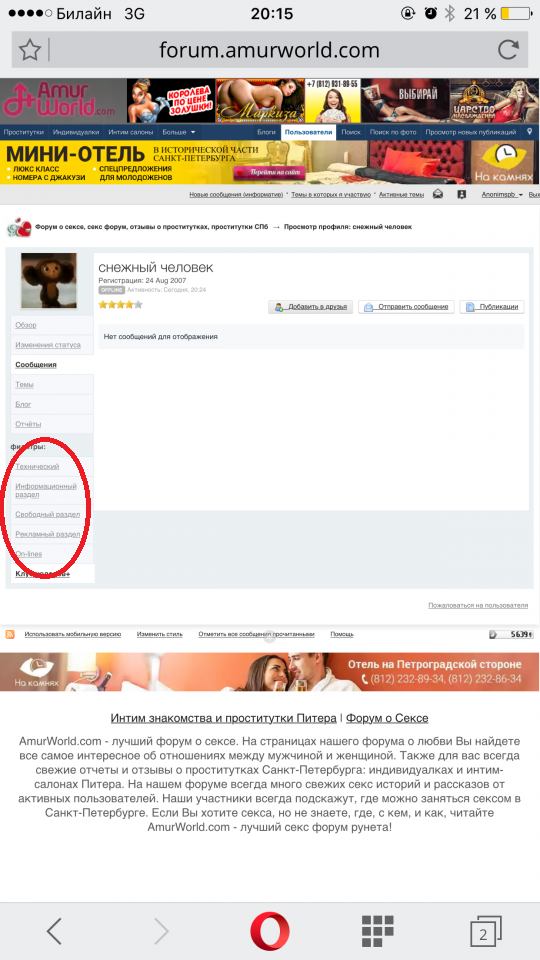The image size is (540, 960).
Task: Reload the page with the refresh icon
Action: click(x=508, y=49)
